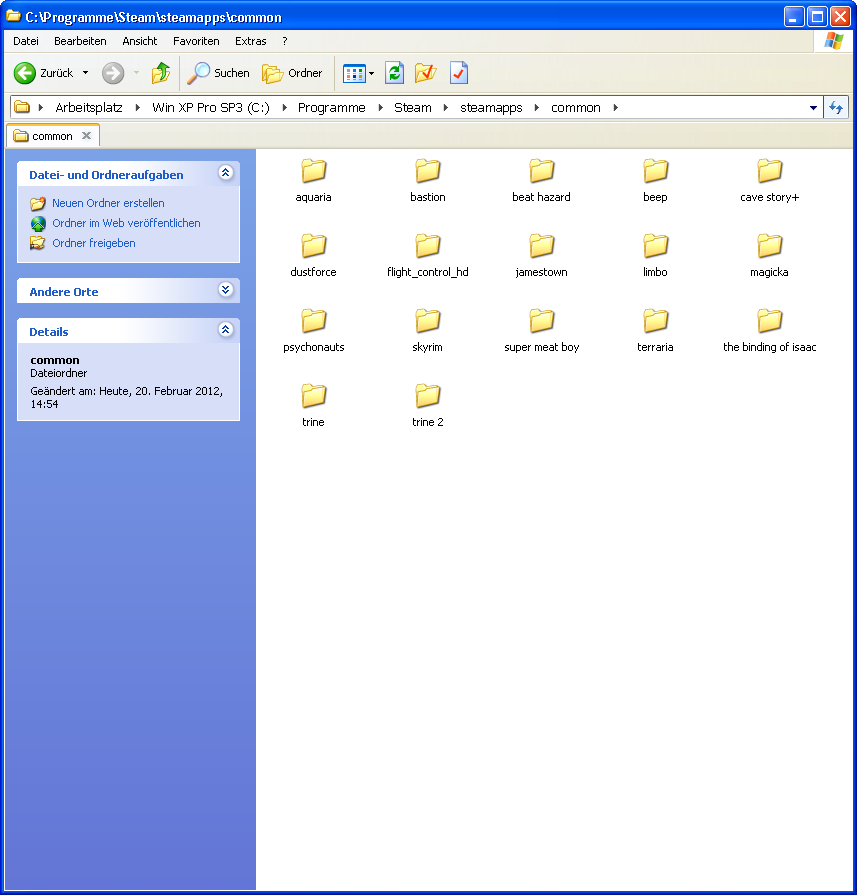Click the steamapps breadcrumb
857x895 pixels.
coord(491,107)
